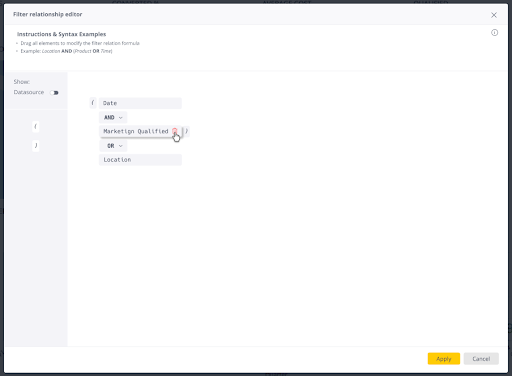
Task: Select the Date filter block
Action: [140, 103]
